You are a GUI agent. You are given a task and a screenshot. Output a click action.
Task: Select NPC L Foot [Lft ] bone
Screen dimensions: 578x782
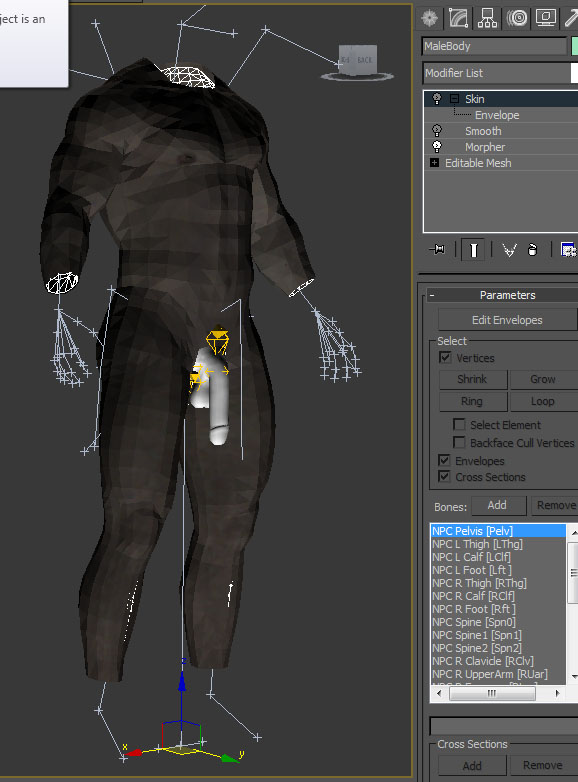[498, 570]
